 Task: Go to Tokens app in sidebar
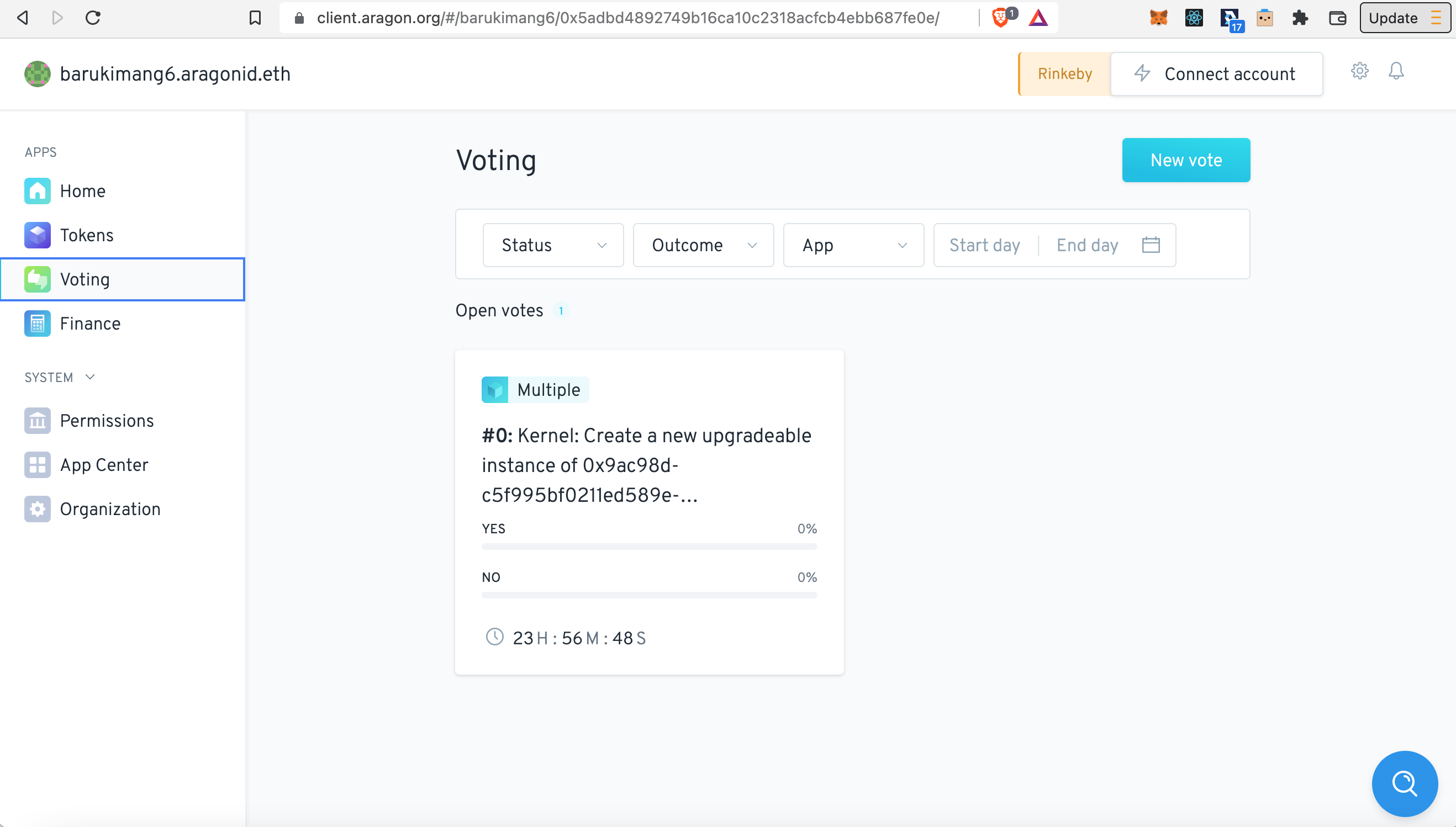[x=86, y=235]
